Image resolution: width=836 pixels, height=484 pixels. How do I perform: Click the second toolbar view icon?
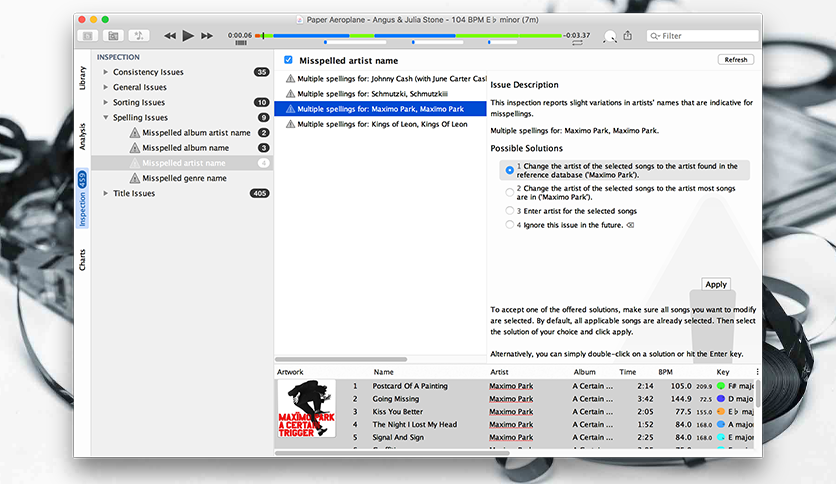pyautogui.click(x=113, y=36)
